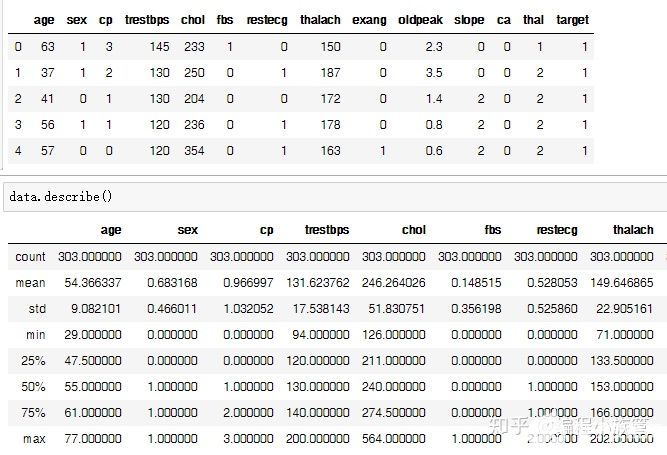Select the 'oldpeak' column header

coord(419,19)
